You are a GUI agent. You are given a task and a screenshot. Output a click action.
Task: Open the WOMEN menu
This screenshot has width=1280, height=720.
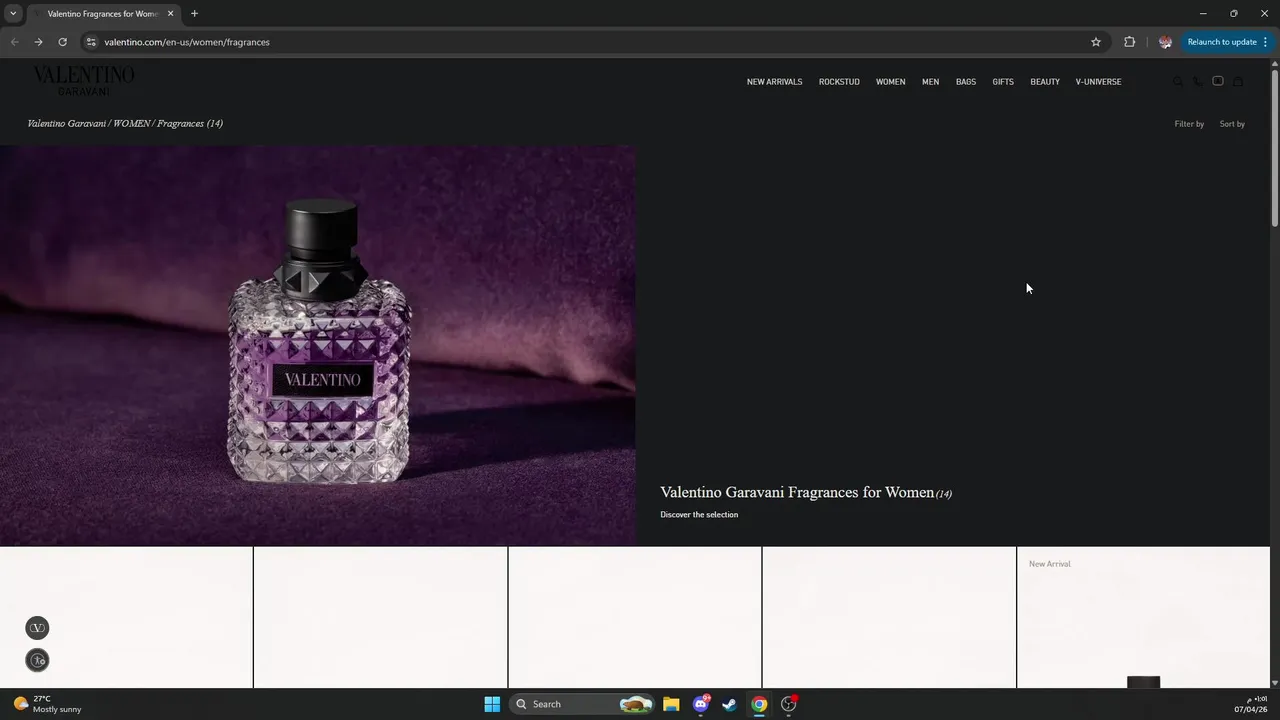coord(890,82)
